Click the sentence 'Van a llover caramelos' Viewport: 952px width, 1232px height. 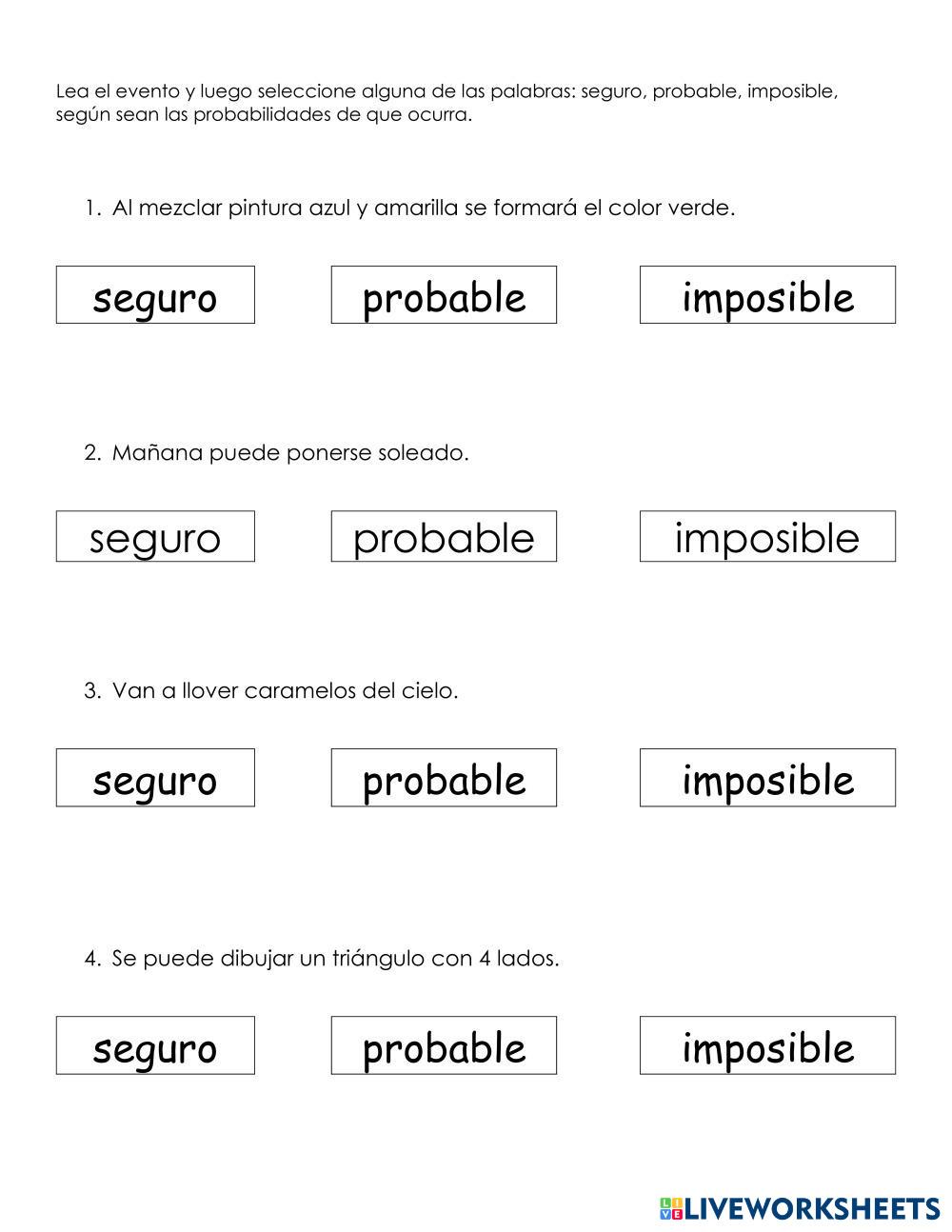click(x=285, y=690)
